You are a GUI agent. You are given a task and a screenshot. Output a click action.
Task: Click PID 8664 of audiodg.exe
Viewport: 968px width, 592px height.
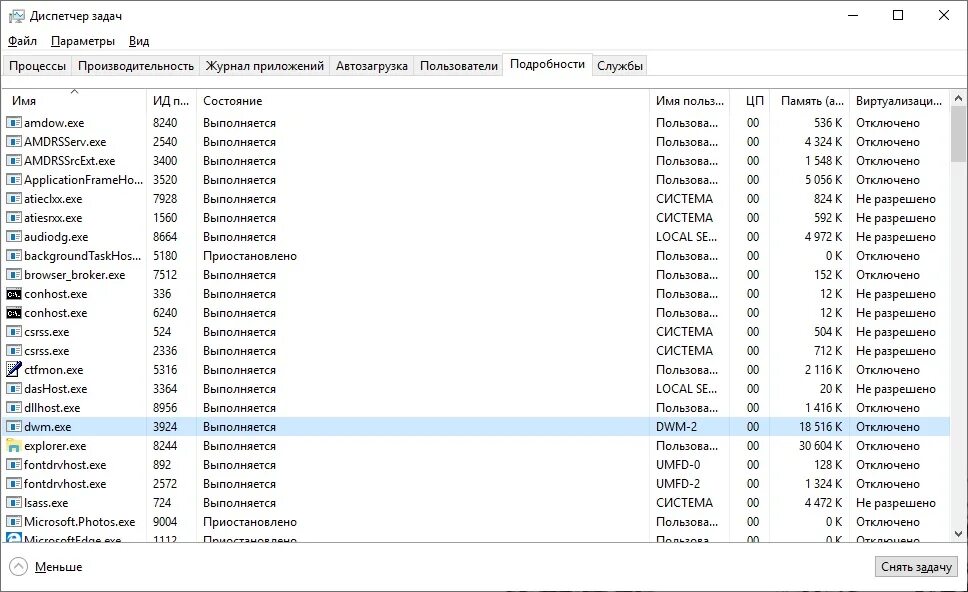coord(165,237)
